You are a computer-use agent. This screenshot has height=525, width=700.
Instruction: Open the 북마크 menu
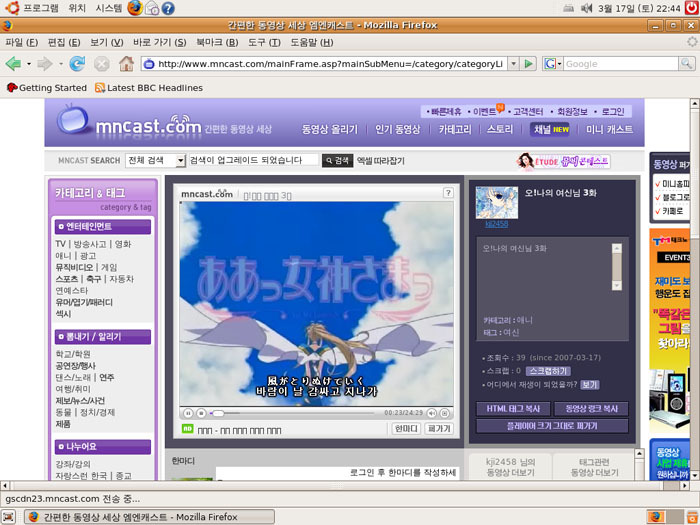point(217,42)
